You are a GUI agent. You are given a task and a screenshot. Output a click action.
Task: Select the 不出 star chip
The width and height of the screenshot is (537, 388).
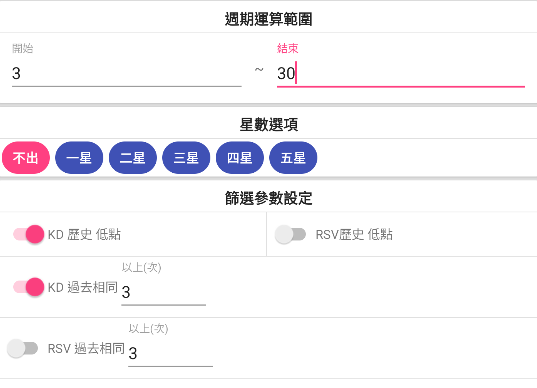[26, 158]
